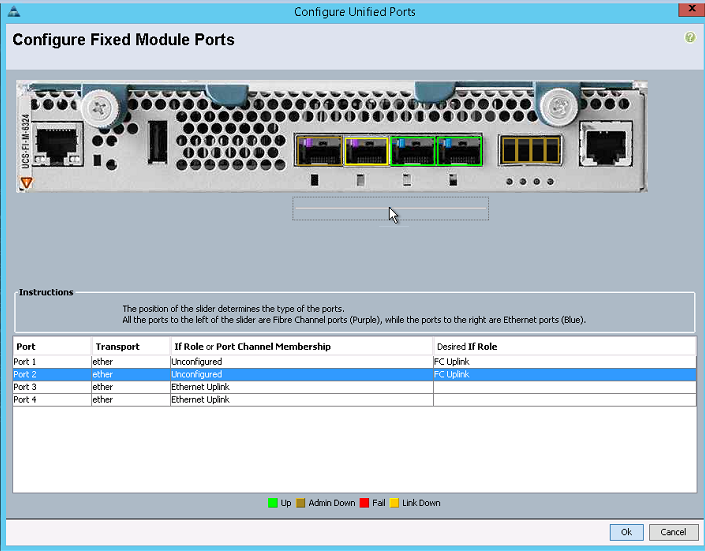The image size is (705, 551).
Task: Select the Port 2 row
Action: click(354, 374)
